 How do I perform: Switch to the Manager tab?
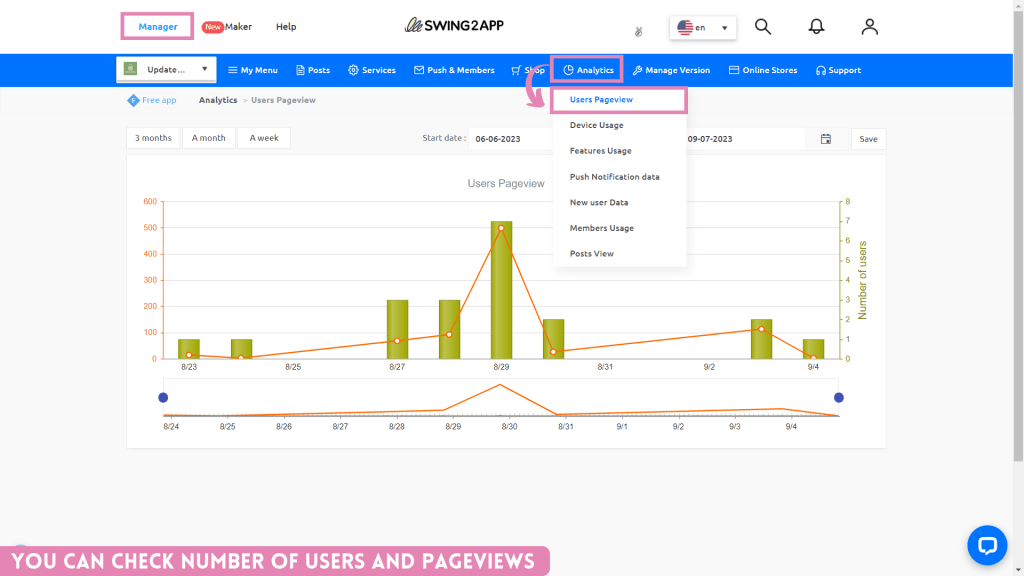[x=158, y=27]
